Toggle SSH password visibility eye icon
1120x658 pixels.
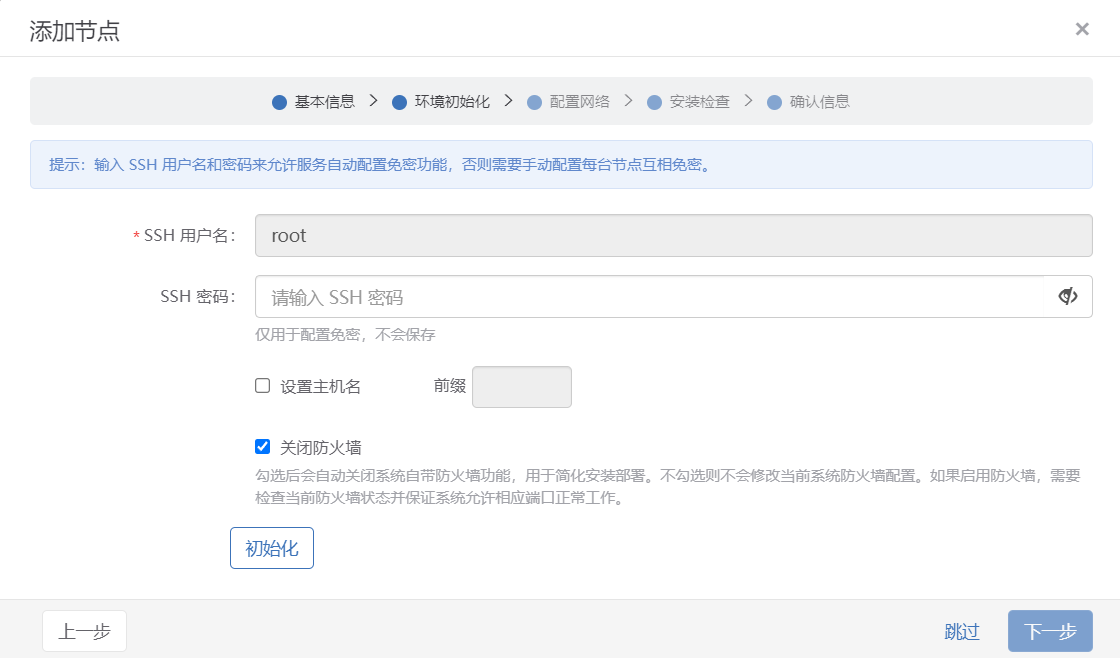pos(1068,296)
